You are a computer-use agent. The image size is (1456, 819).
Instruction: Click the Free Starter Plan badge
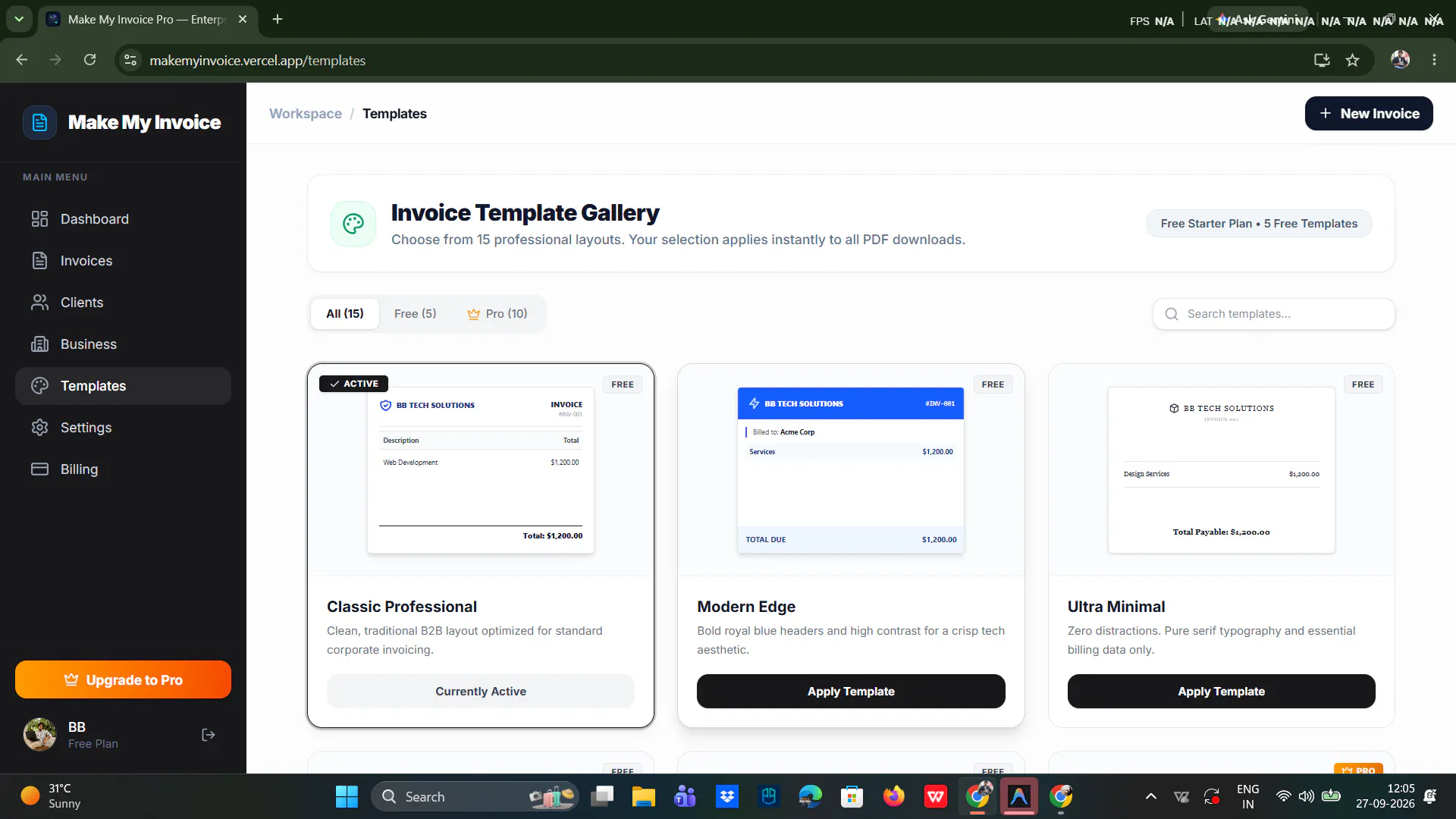tap(1259, 224)
